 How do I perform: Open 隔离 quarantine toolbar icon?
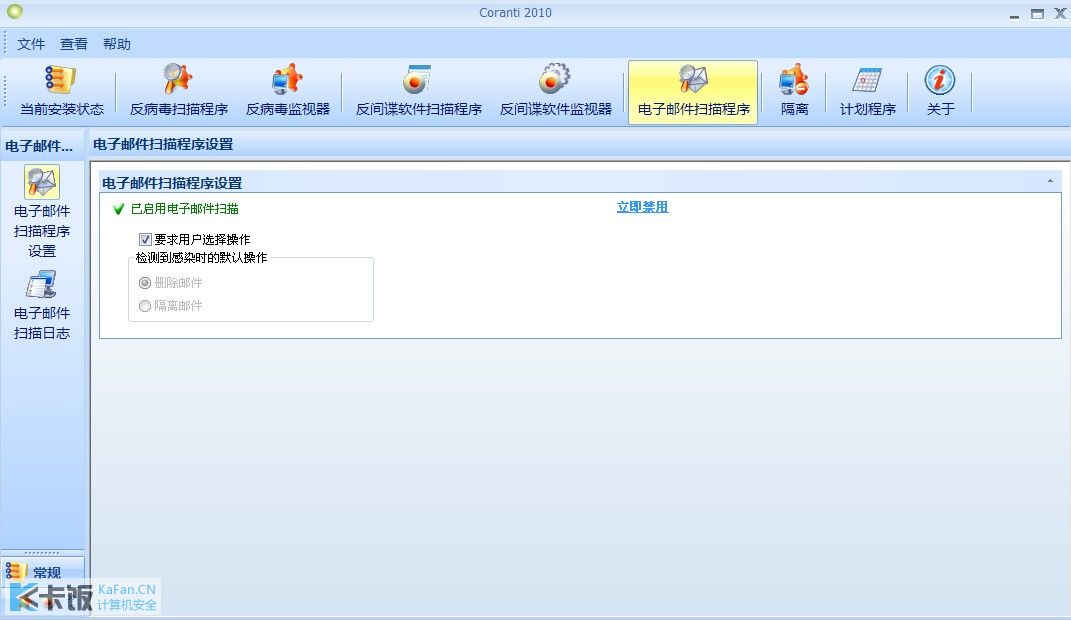pos(794,91)
